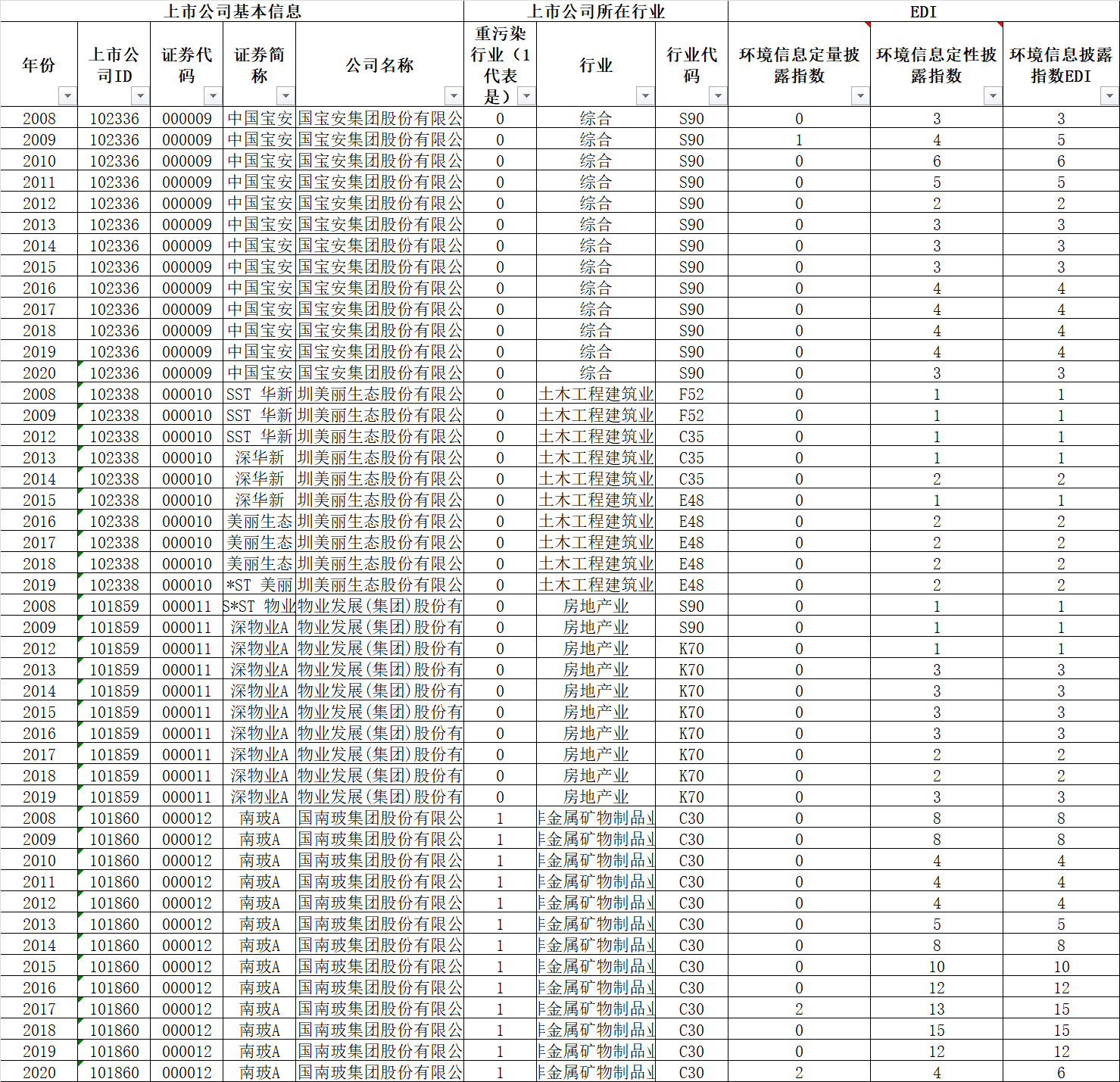Open the filter dropdown for 重污染行业 column
This screenshot has width=1120, height=1082.
(526, 96)
